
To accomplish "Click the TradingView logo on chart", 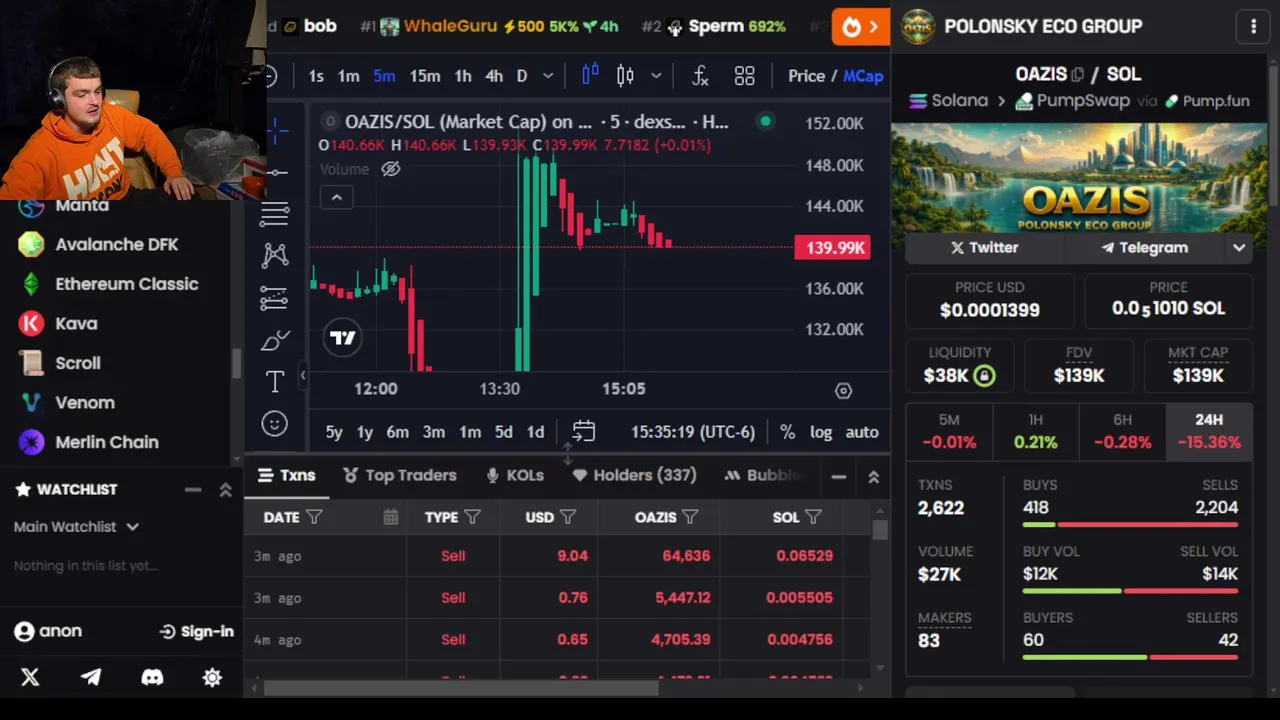I will [x=342, y=338].
